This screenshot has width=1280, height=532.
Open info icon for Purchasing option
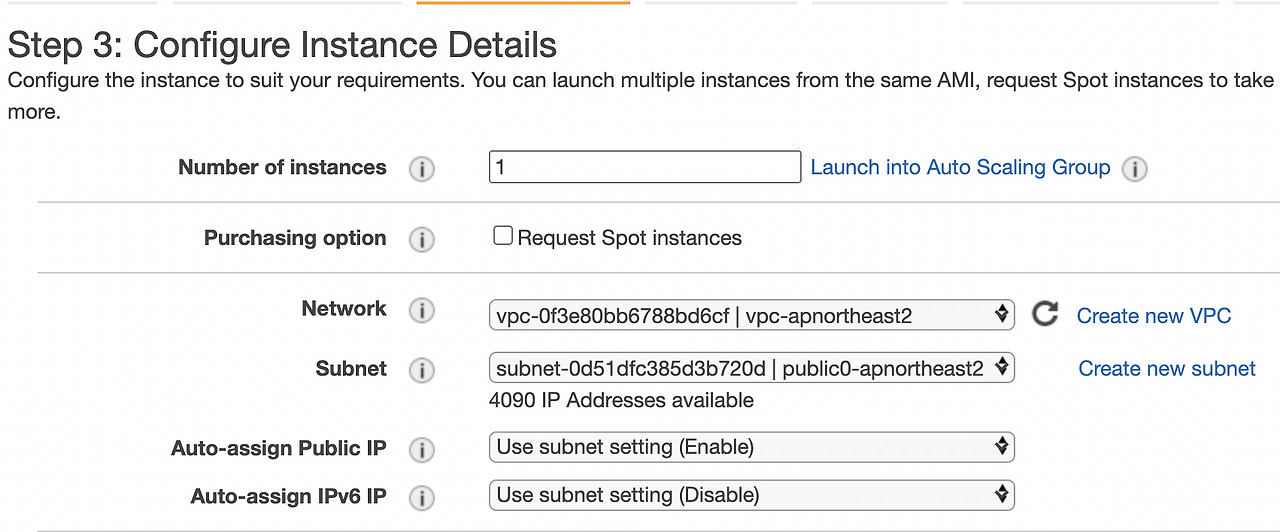(422, 240)
